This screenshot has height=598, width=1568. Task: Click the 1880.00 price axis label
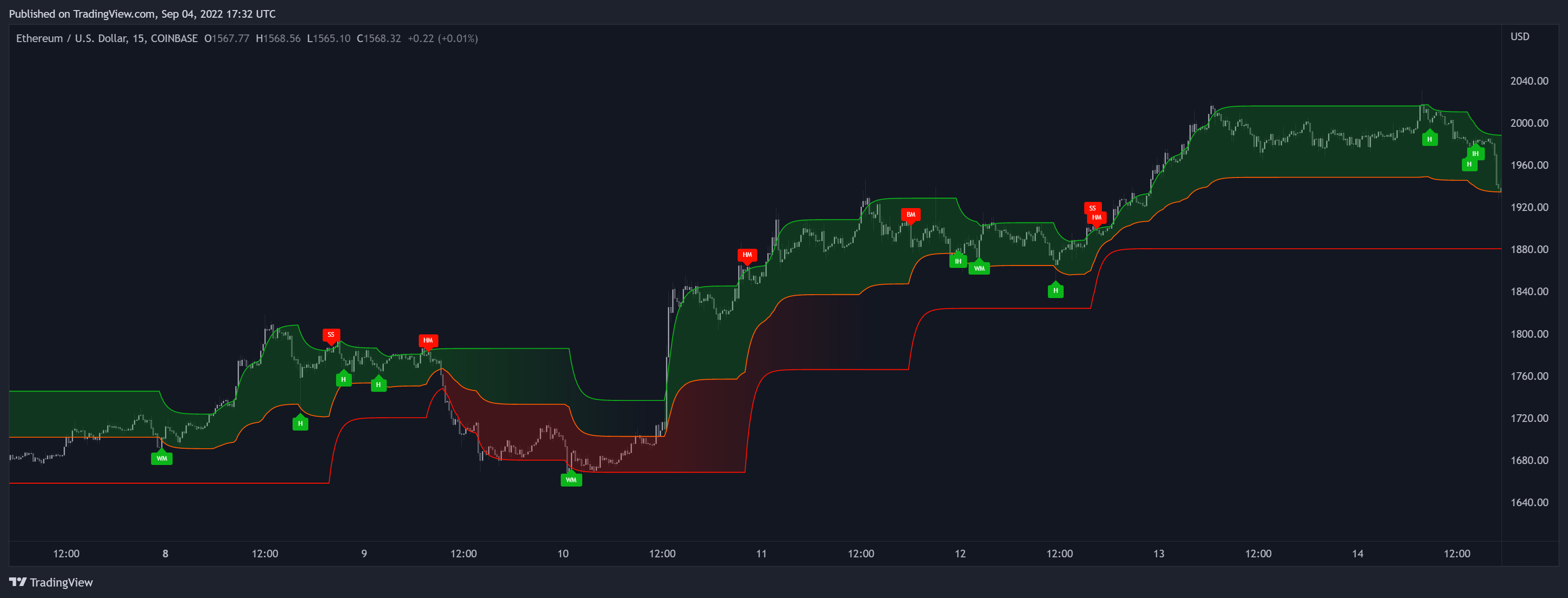coord(1529,249)
